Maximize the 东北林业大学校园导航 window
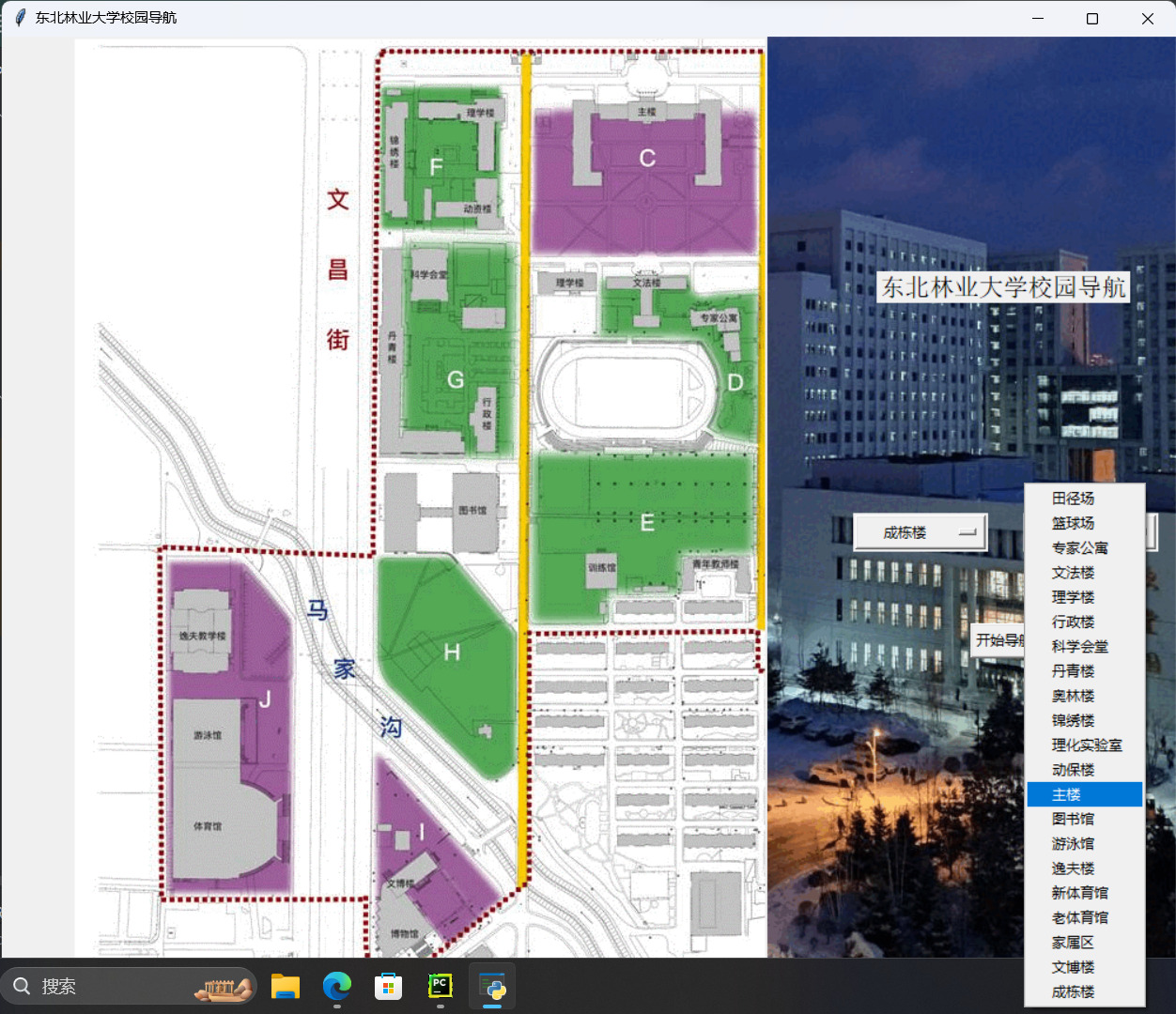 1091,19
